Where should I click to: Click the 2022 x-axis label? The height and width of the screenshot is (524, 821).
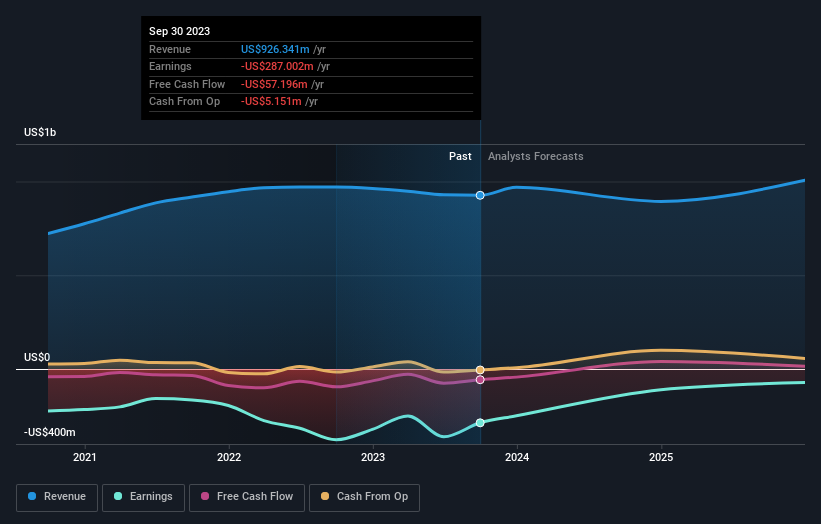point(229,457)
